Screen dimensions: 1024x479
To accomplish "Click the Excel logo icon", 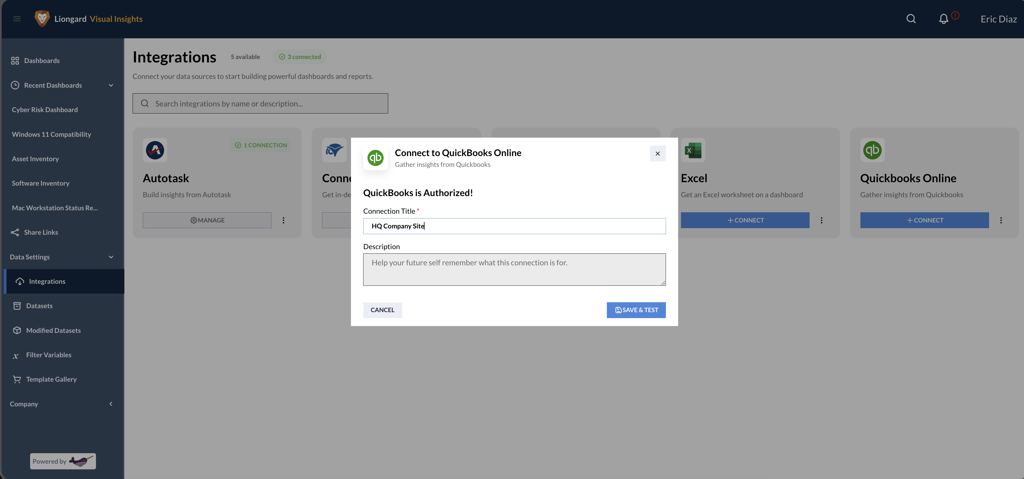I will [x=693, y=150].
